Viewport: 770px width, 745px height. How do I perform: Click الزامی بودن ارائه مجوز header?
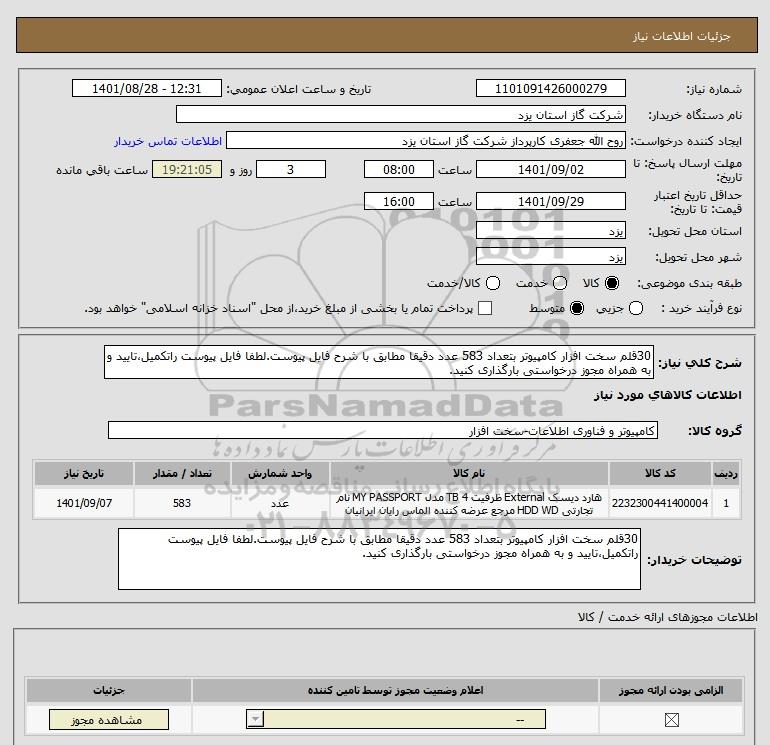(x=671, y=690)
